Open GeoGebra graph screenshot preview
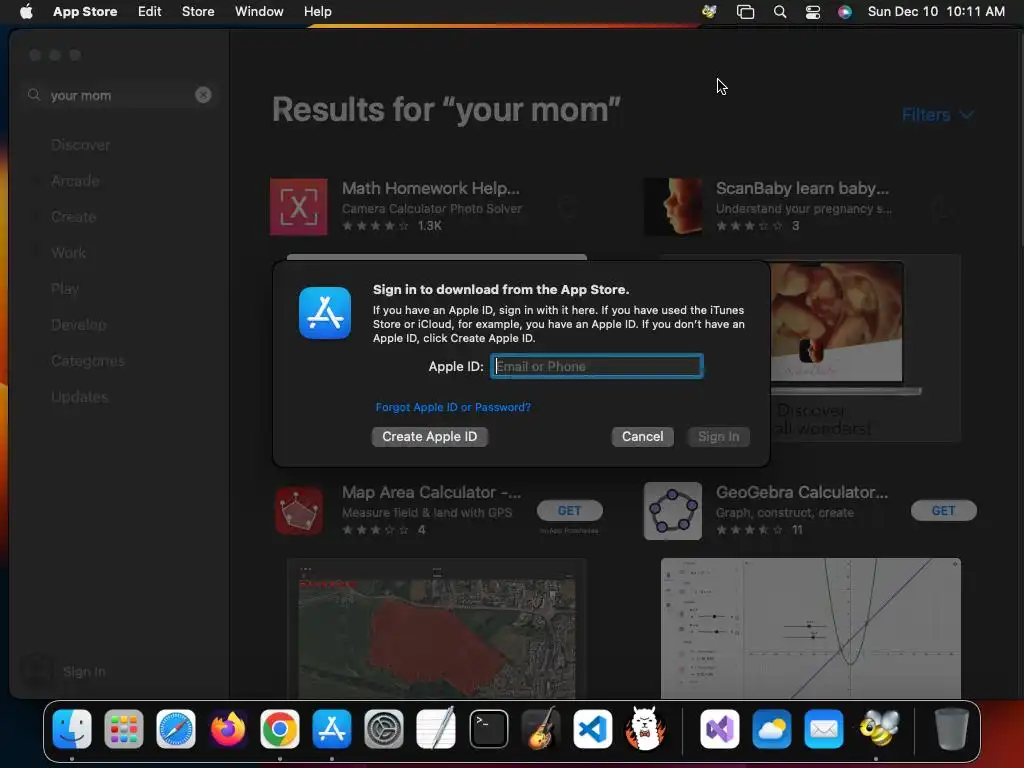The image size is (1024, 768). click(x=810, y=628)
